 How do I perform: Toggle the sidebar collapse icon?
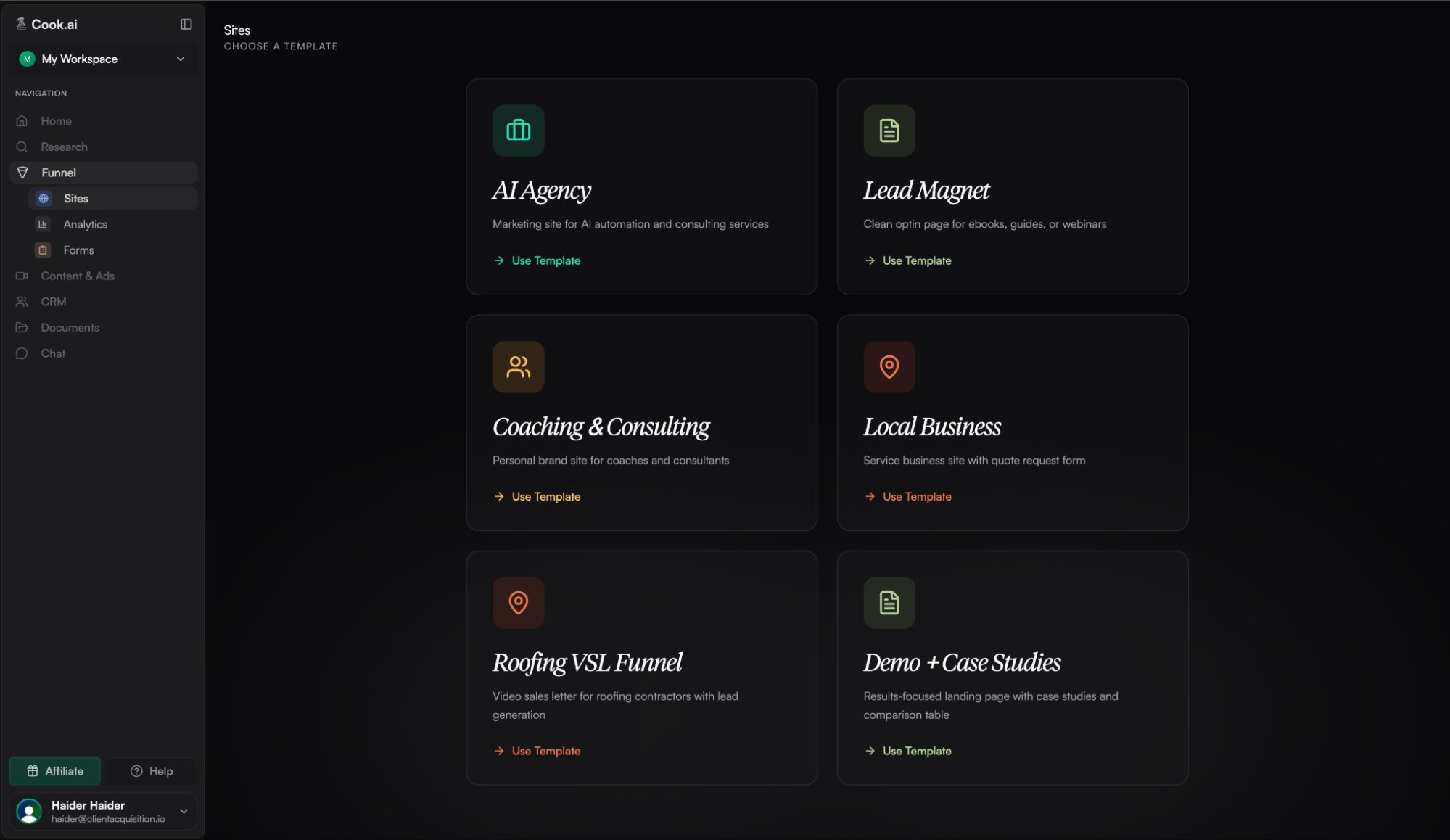pos(186,24)
